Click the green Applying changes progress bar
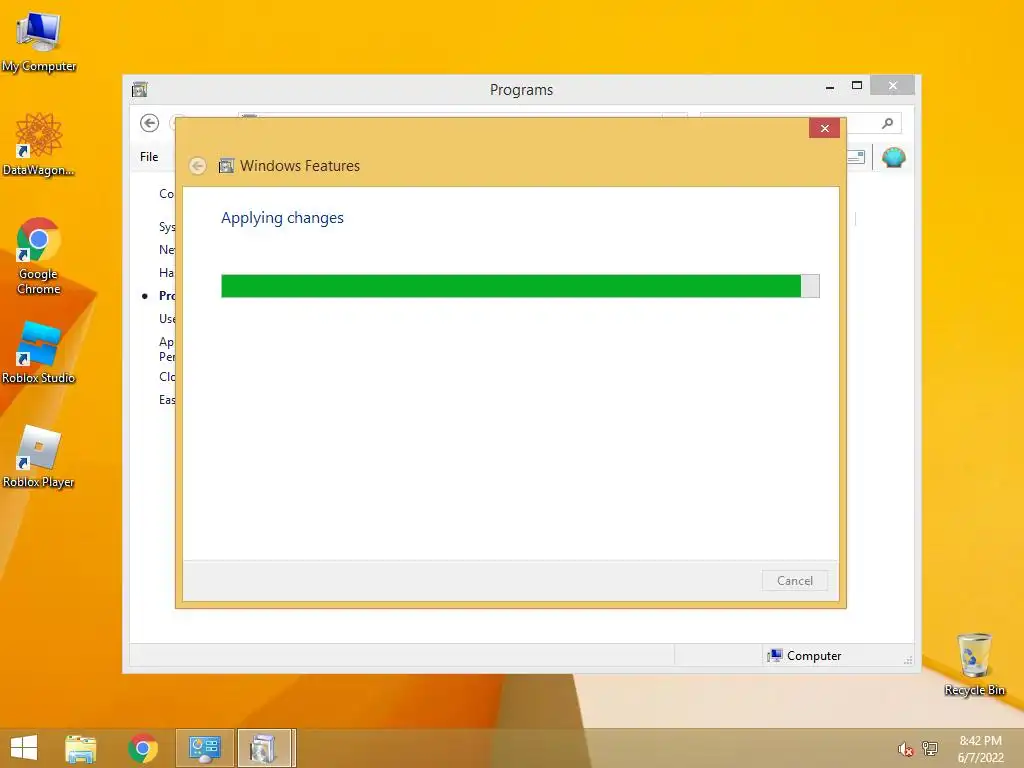1024x768 pixels. [x=520, y=286]
